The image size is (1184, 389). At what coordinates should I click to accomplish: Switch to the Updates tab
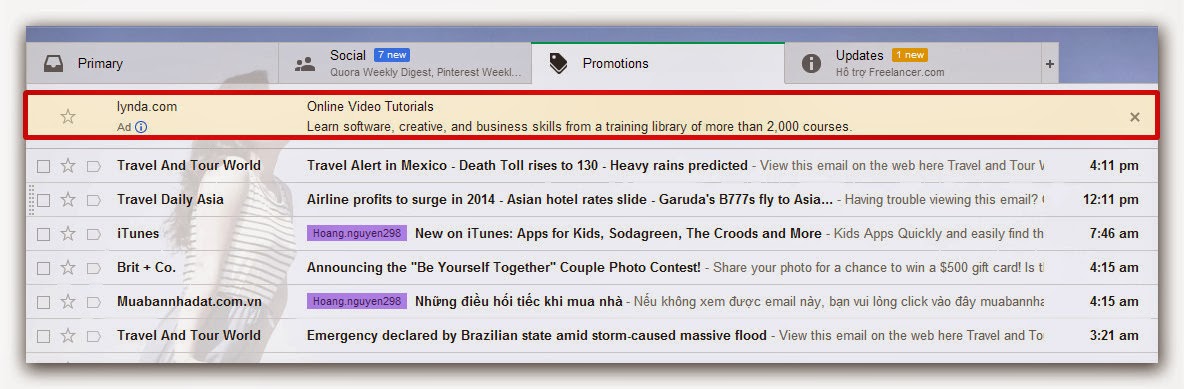tap(912, 63)
